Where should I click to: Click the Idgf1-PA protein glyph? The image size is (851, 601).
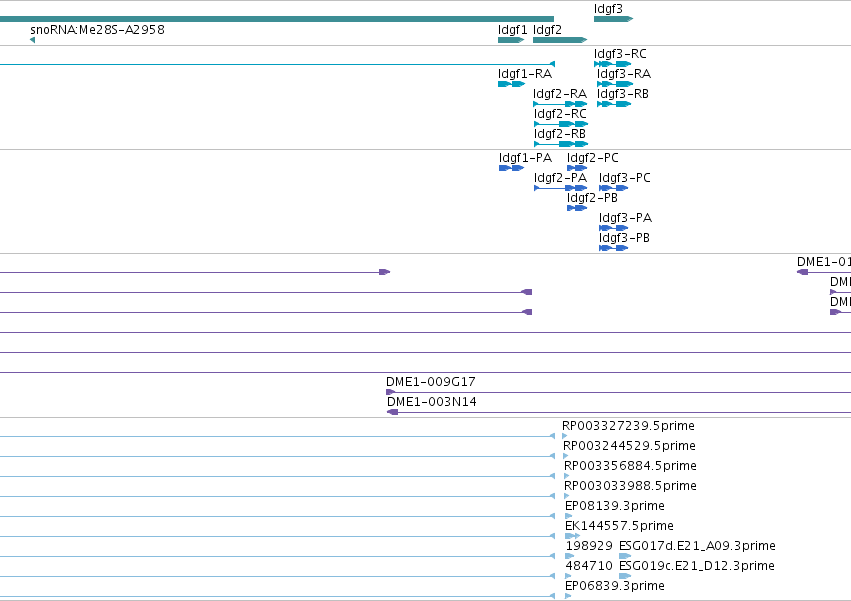(x=512, y=168)
